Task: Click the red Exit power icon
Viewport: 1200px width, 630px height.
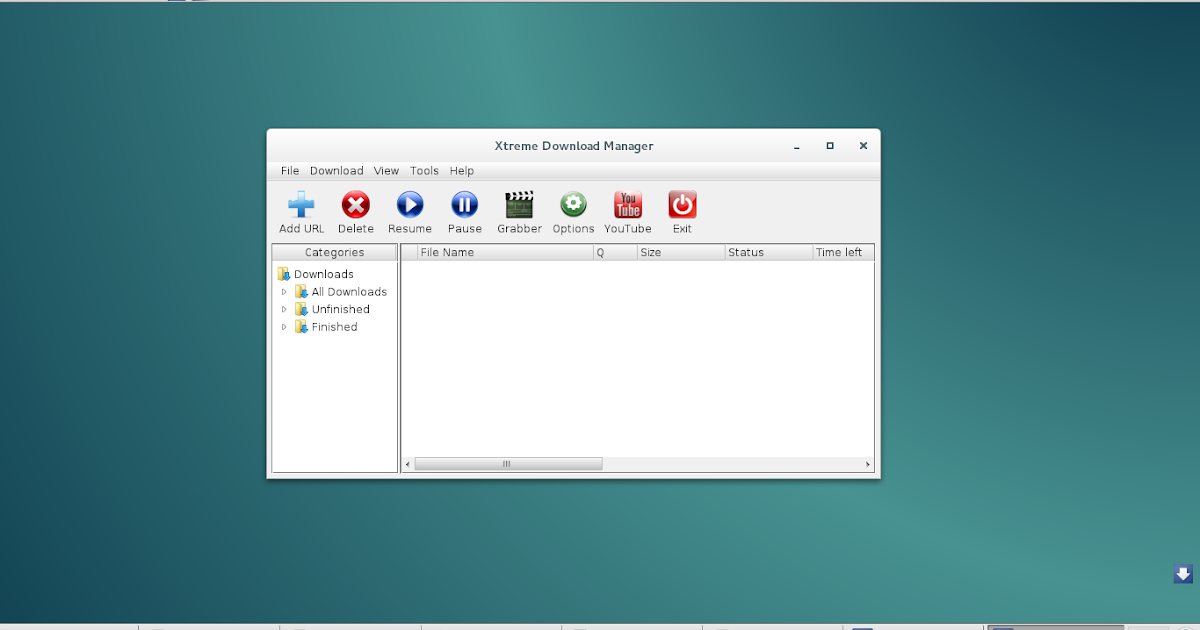Action: click(682, 205)
